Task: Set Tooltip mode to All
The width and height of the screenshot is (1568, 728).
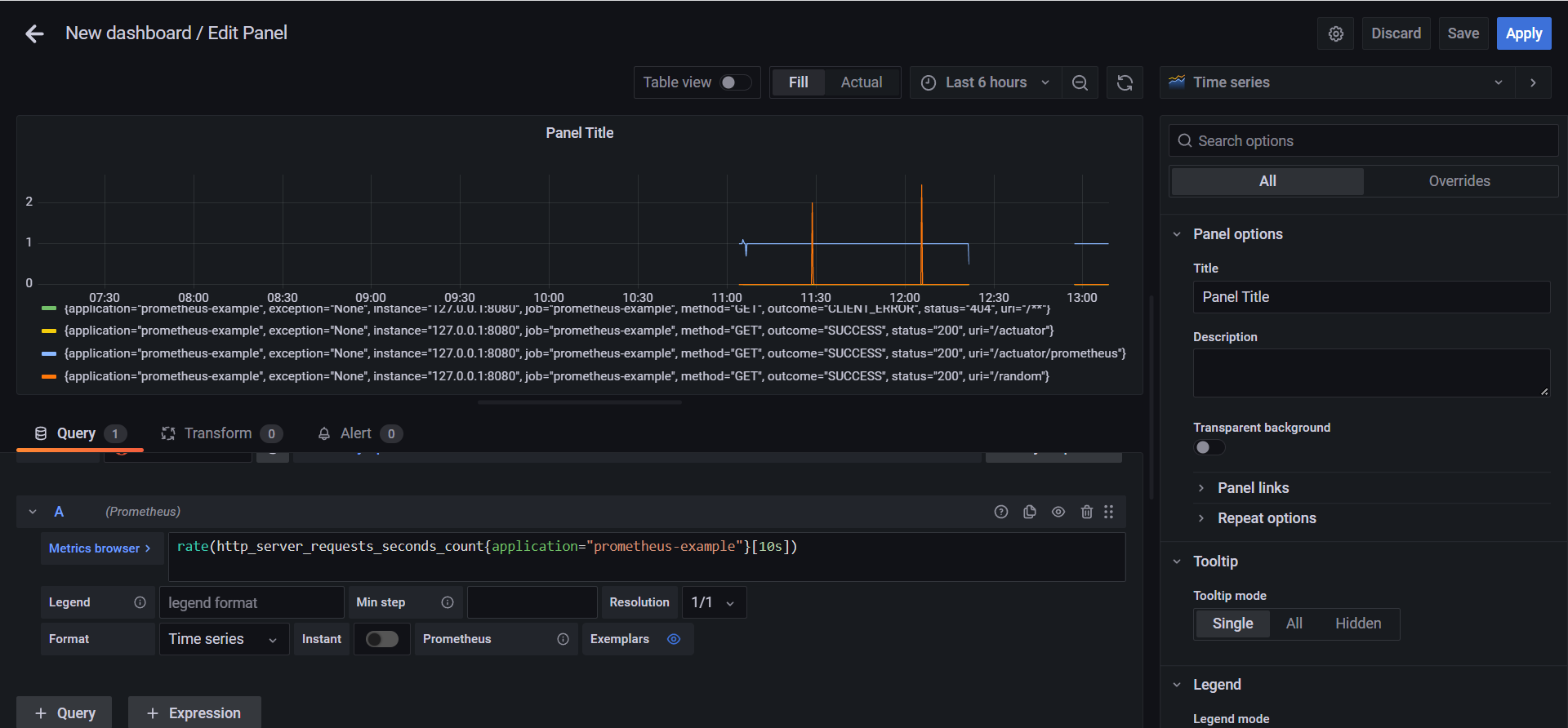Action: click(x=1294, y=624)
